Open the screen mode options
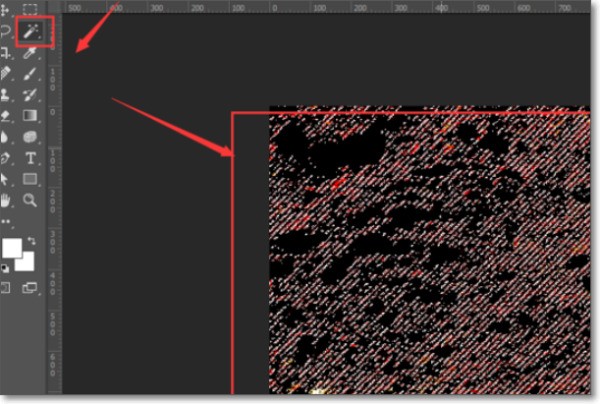The image size is (600, 404). tap(30, 288)
